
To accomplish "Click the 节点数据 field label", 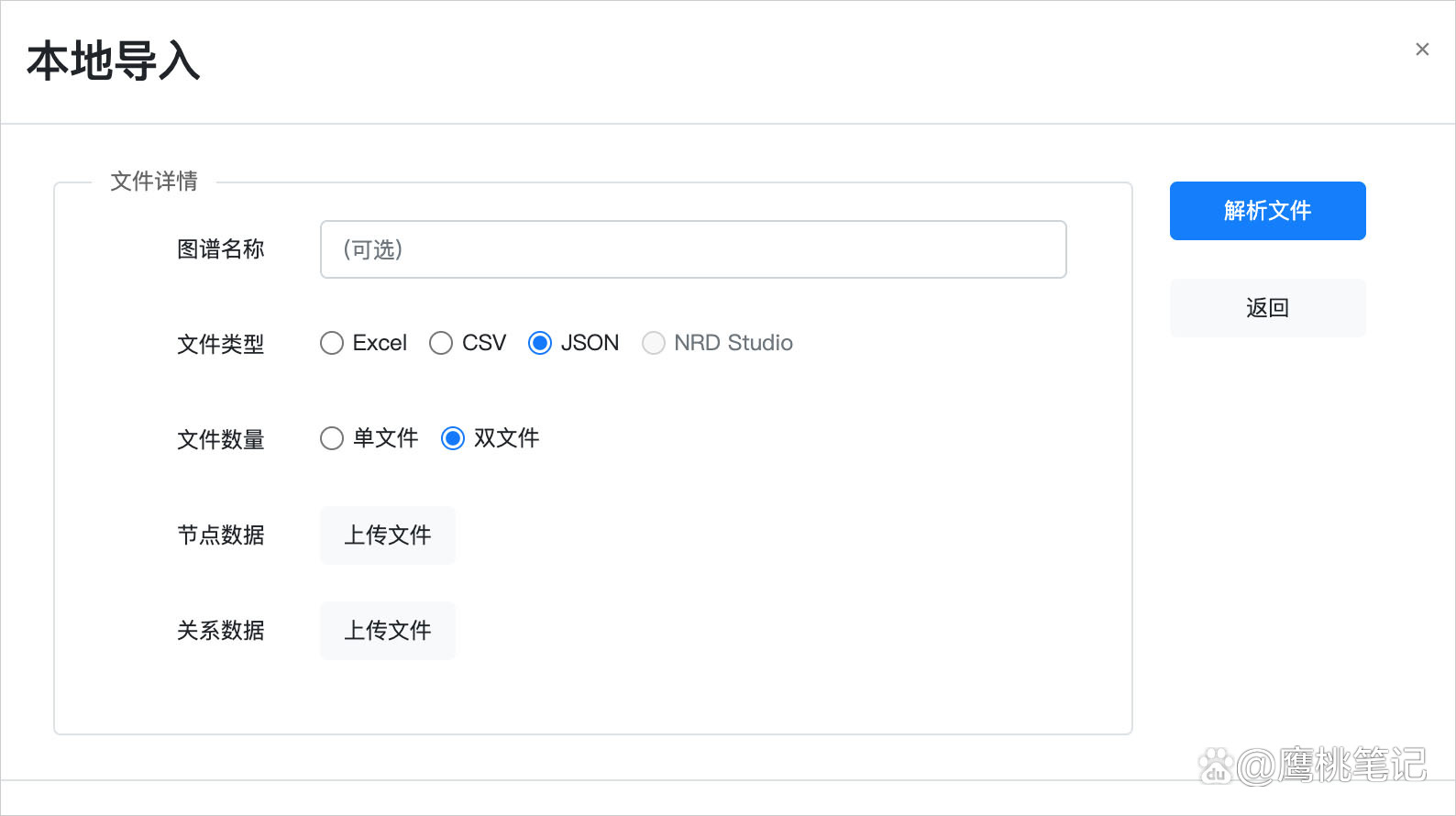I will pos(221,535).
